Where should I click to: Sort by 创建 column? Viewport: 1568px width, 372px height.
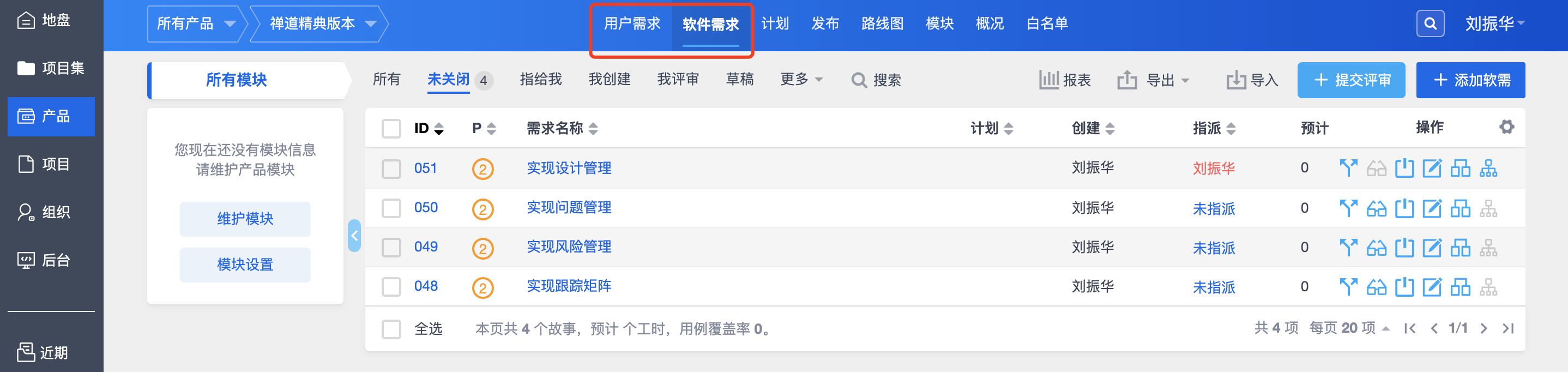pos(1093,129)
